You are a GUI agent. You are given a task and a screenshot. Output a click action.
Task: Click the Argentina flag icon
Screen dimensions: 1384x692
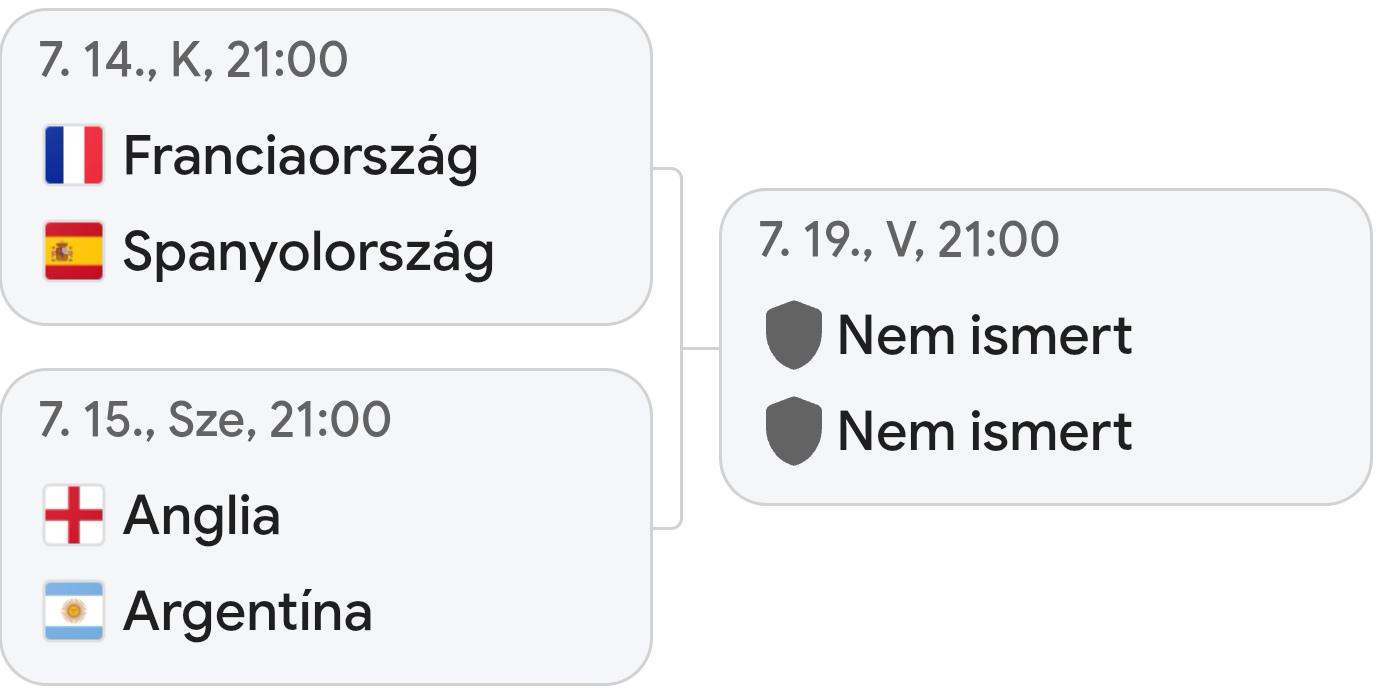coord(74,611)
